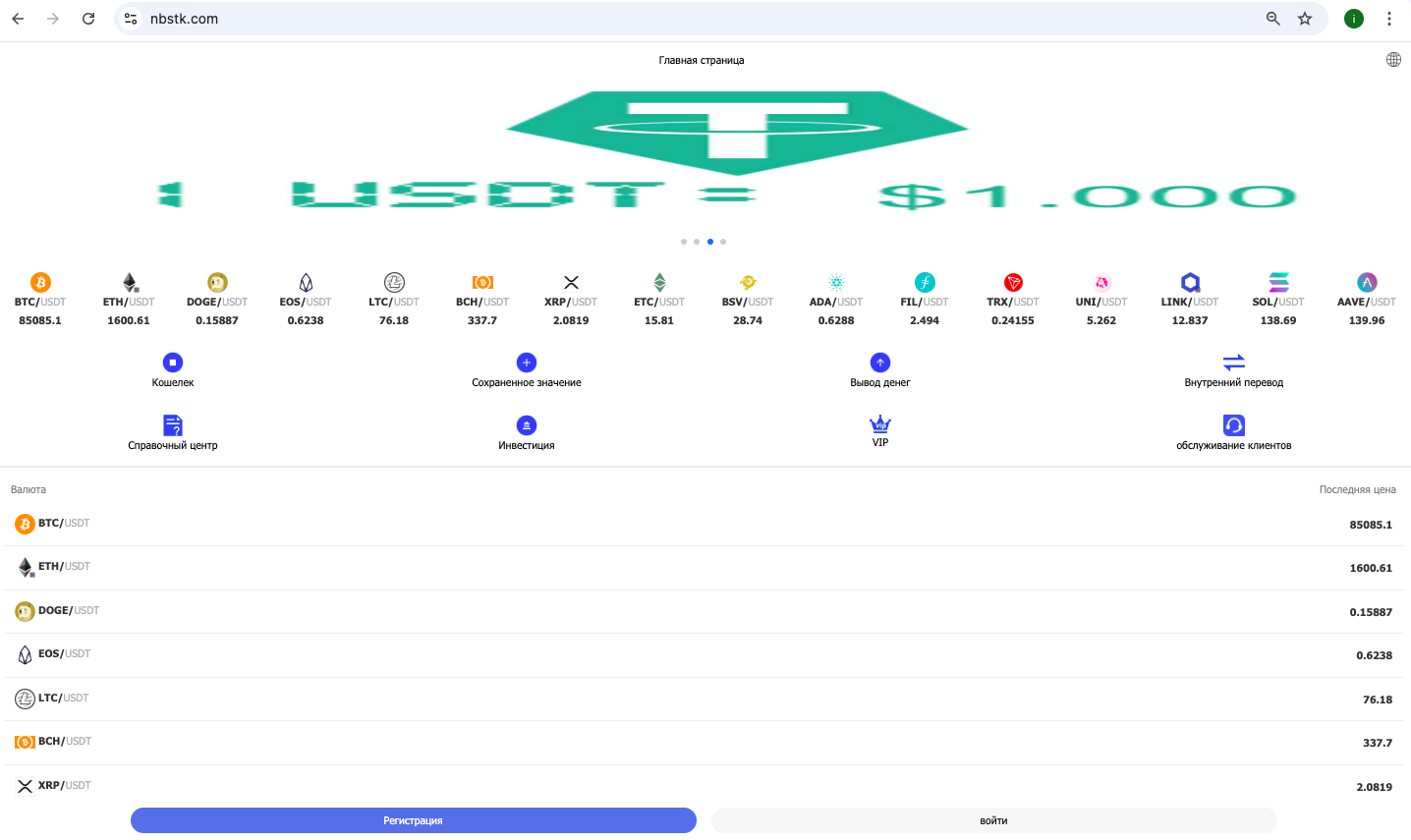
Task: Click the Главная страница page title
Action: (x=702, y=60)
